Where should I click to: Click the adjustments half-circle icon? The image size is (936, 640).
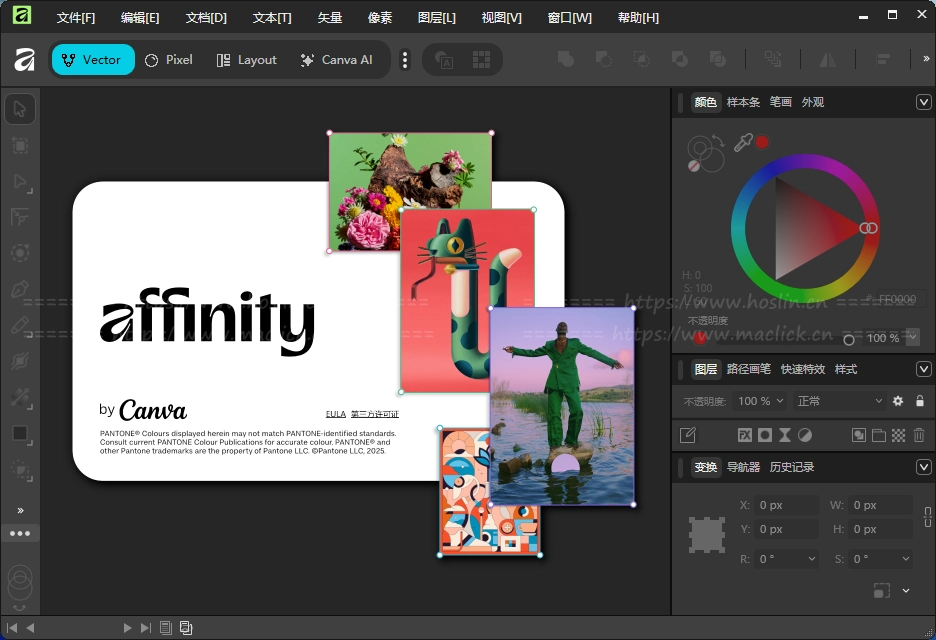pos(805,435)
